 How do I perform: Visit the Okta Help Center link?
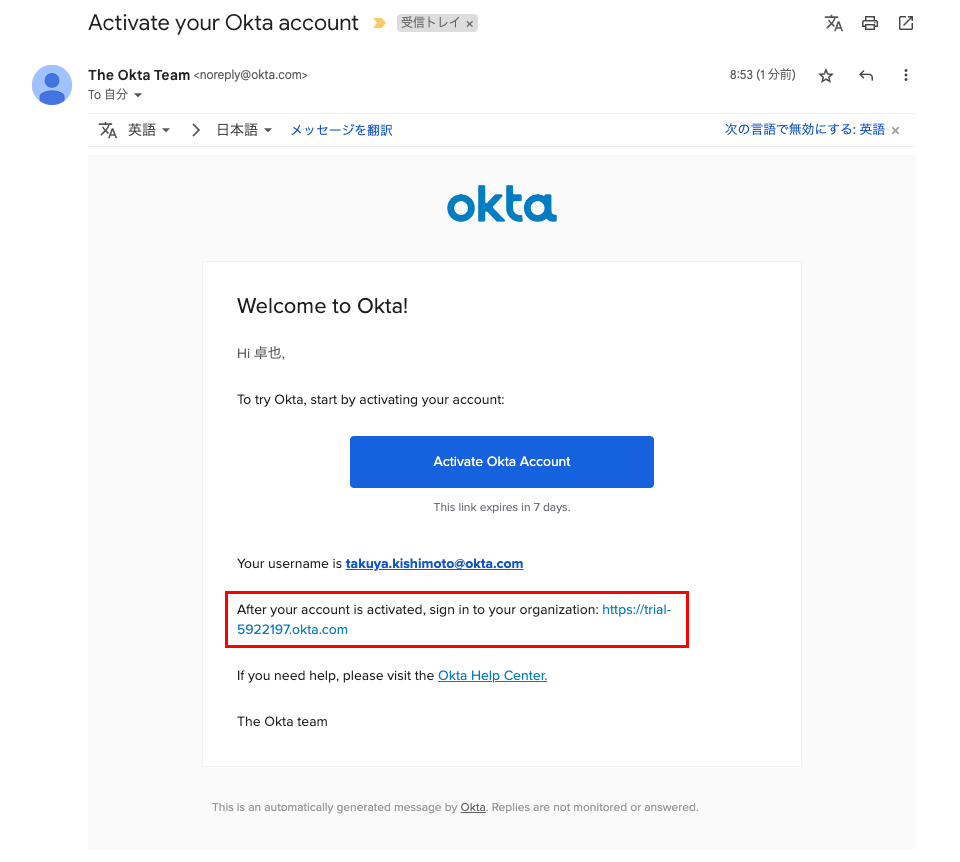(x=492, y=676)
